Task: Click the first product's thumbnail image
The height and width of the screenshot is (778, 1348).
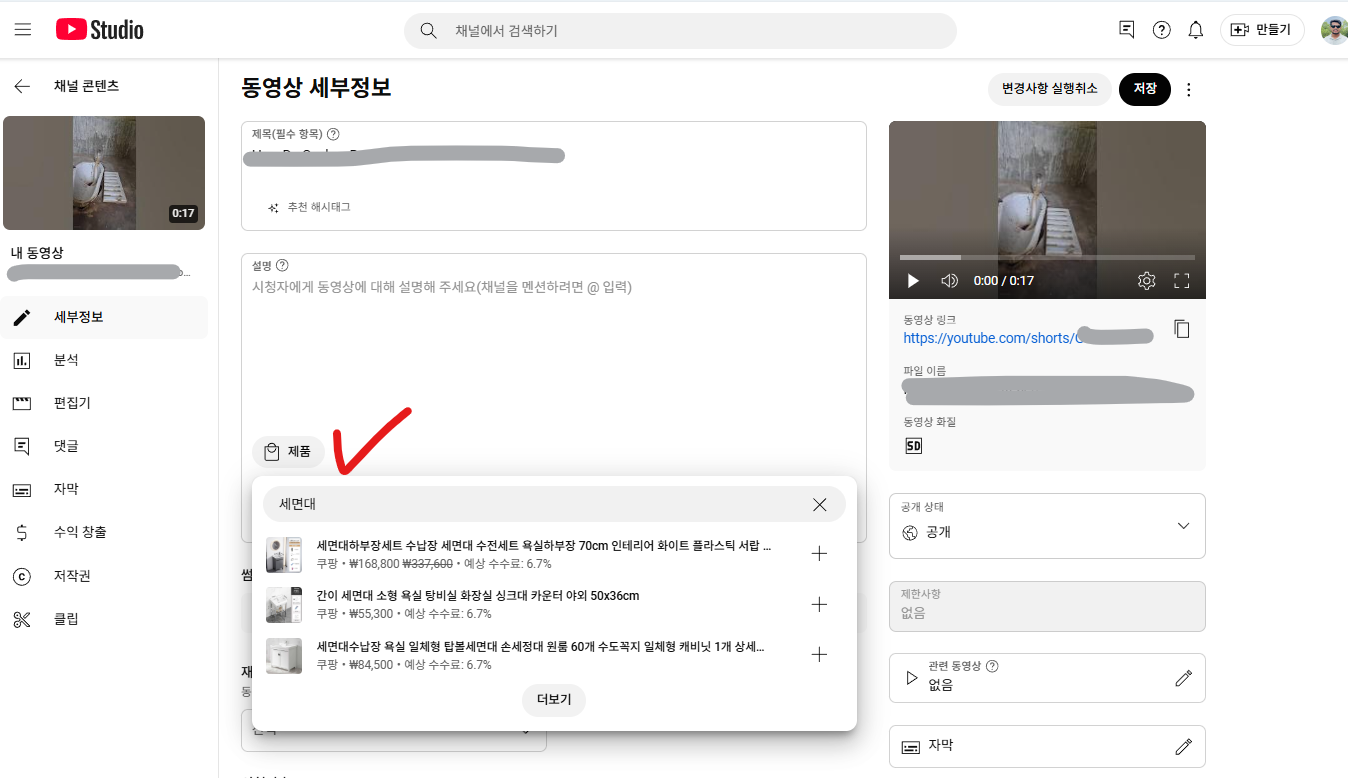Action: pos(284,554)
